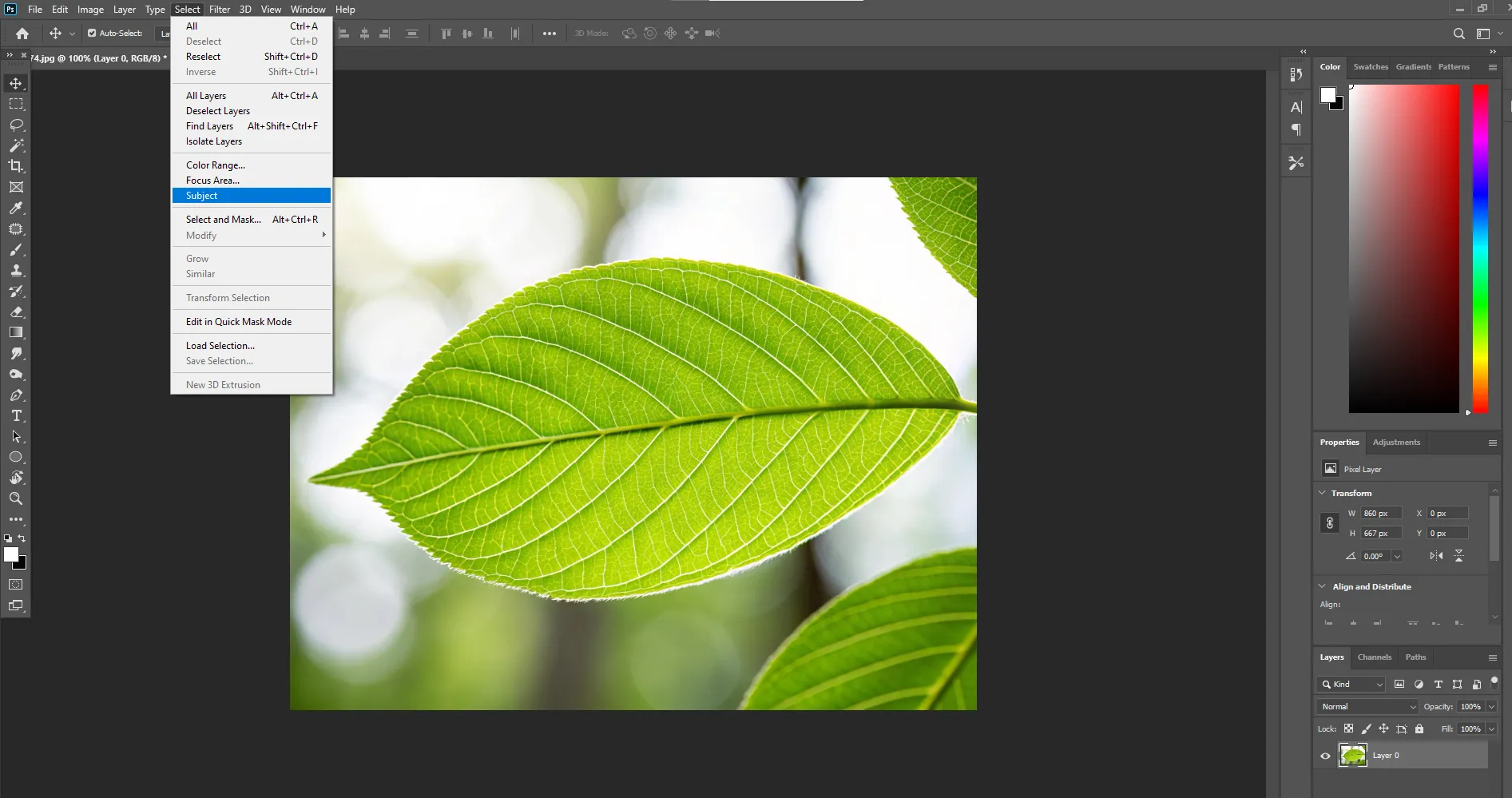Select the Horizontal Type tool
The height and width of the screenshot is (798, 1512).
pyautogui.click(x=16, y=416)
